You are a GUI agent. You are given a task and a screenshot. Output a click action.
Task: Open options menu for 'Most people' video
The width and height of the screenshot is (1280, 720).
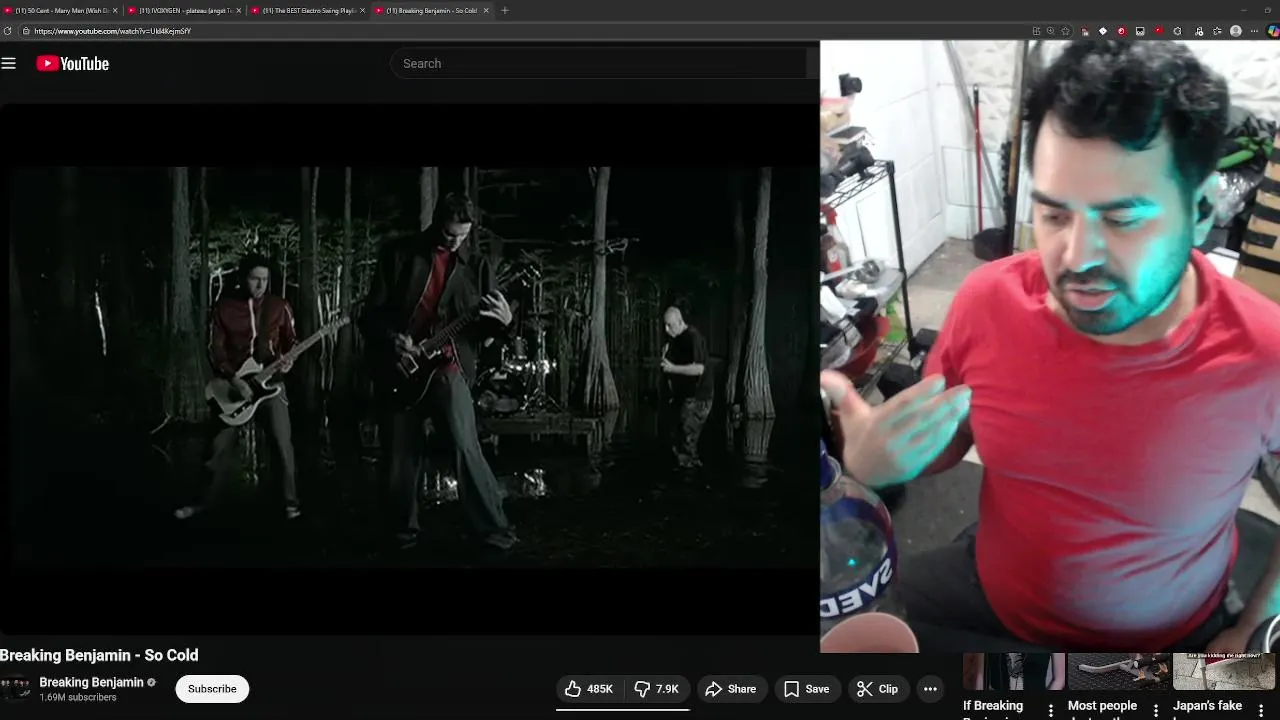[x=1156, y=710]
